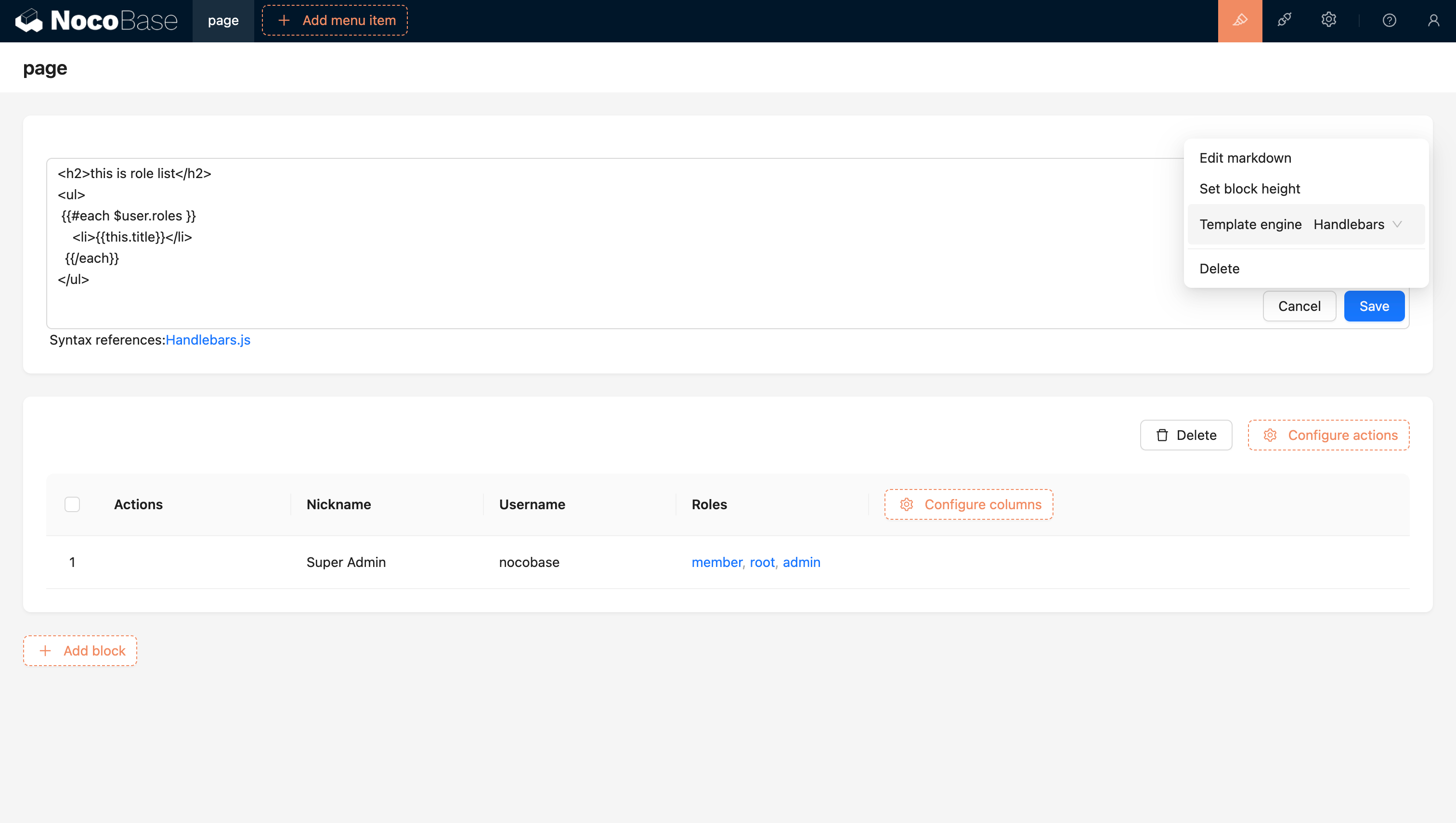The height and width of the screenshot is (823, 1456).
Task: Click the gear icon in Configure actions
Action: (1270, 435)
